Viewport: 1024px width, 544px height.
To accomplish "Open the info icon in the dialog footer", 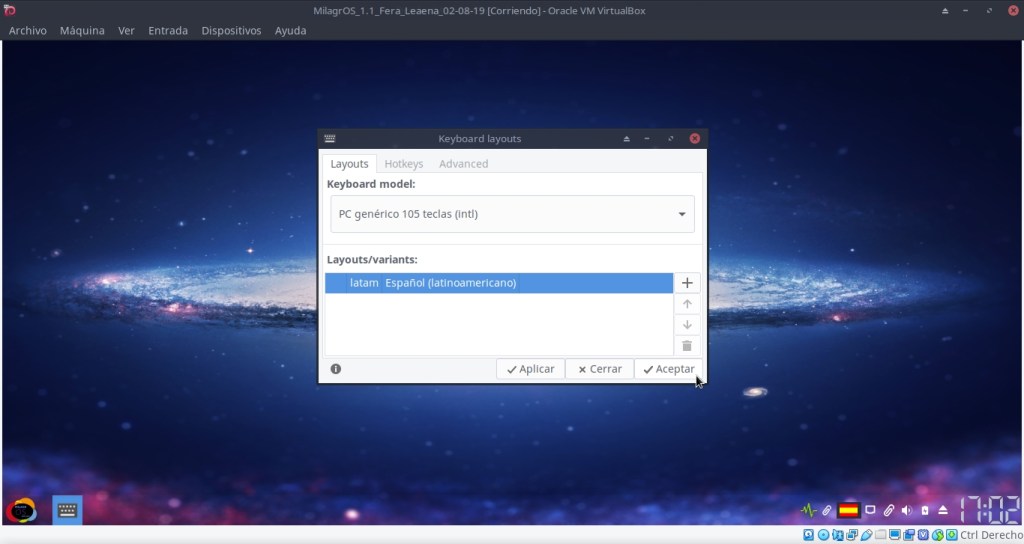I will pos(336,369).
